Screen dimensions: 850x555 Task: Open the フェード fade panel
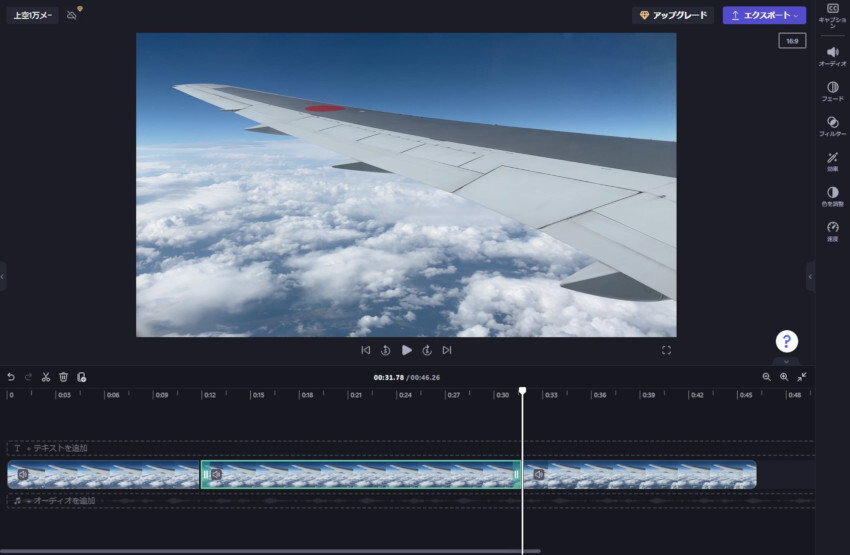[x=832, y=91]
